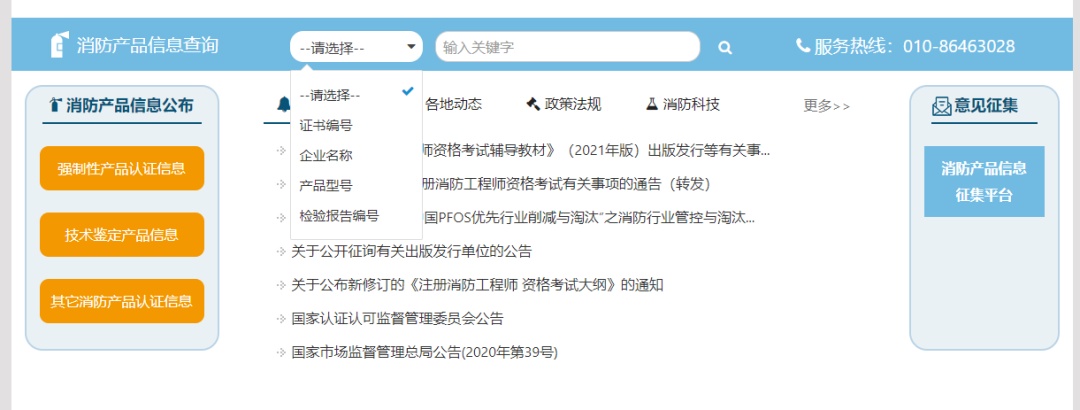Screen dimensions: 1080x410
Task: Collapse the --请选择-- dropdown arrow
Action: tap(411, 47)
